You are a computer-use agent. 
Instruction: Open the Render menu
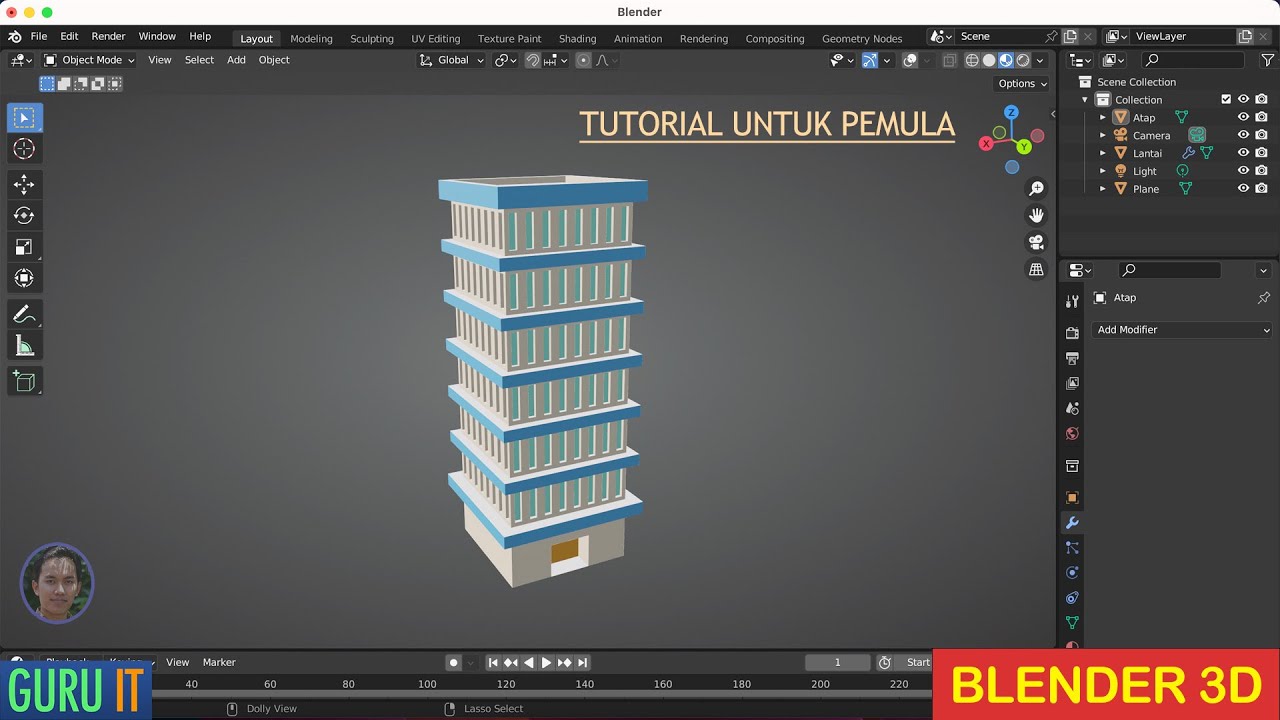[108, 36]
